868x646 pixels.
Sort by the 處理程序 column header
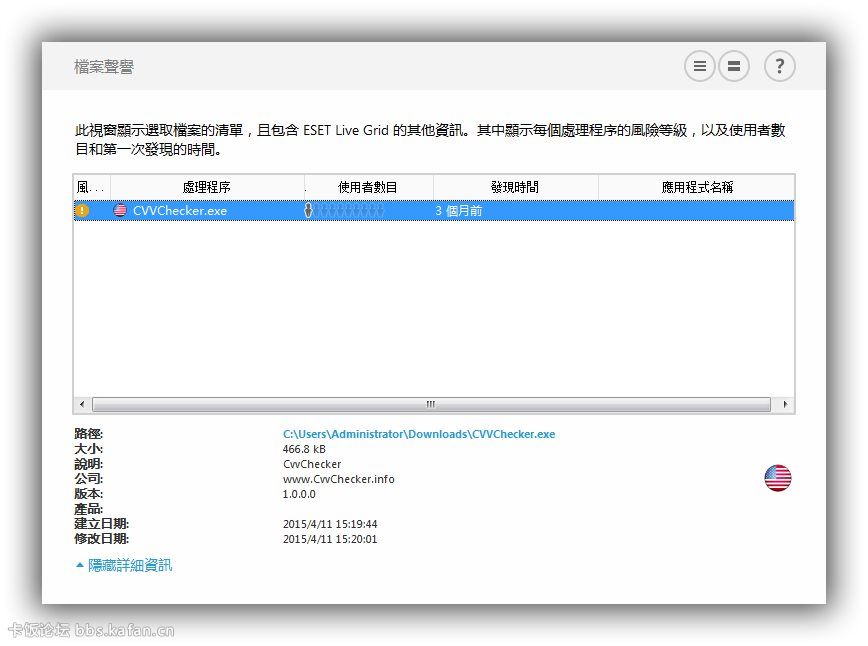207,187
